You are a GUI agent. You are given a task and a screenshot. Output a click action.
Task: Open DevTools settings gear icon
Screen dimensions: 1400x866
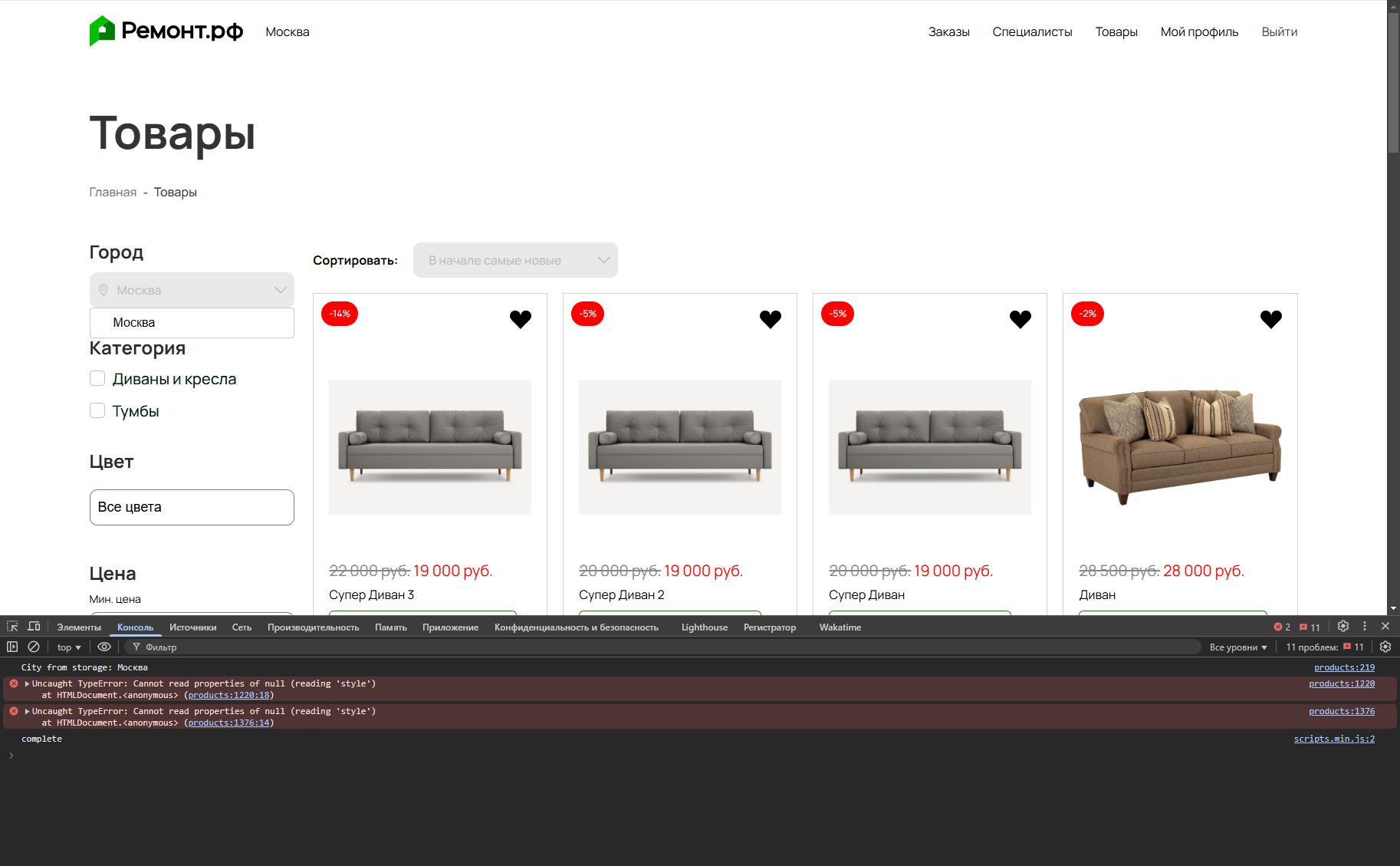pyautogui.click(x=1342, y=627)
